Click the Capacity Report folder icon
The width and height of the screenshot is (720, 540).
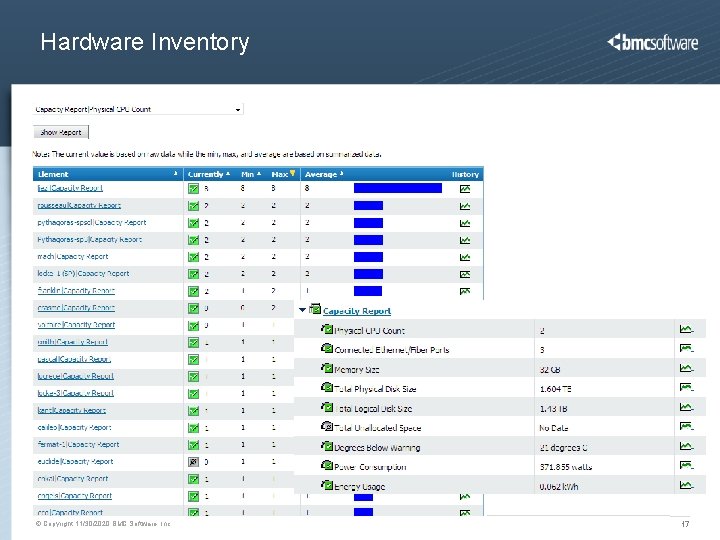[315, 309]
